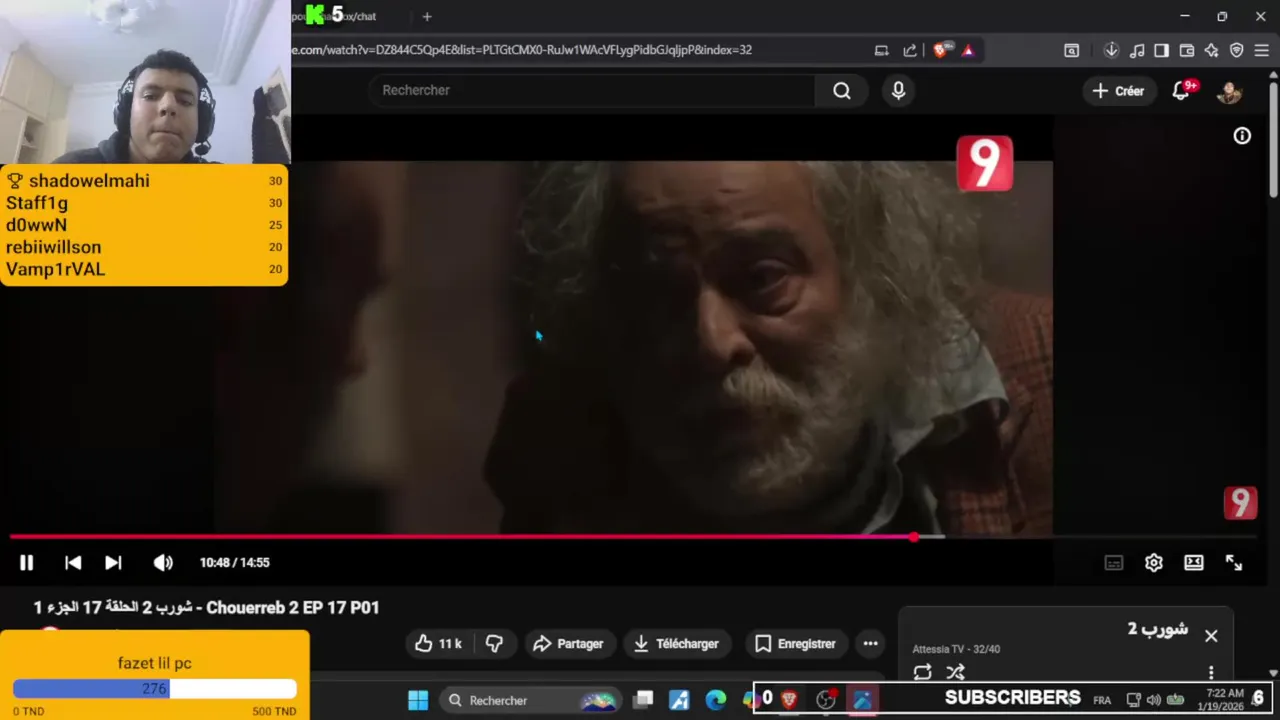This screenshot has width=1280, height=720.
Task: Click the taskbar Rechercher search box
Action: pyautogui.click(x=530, y=700)
